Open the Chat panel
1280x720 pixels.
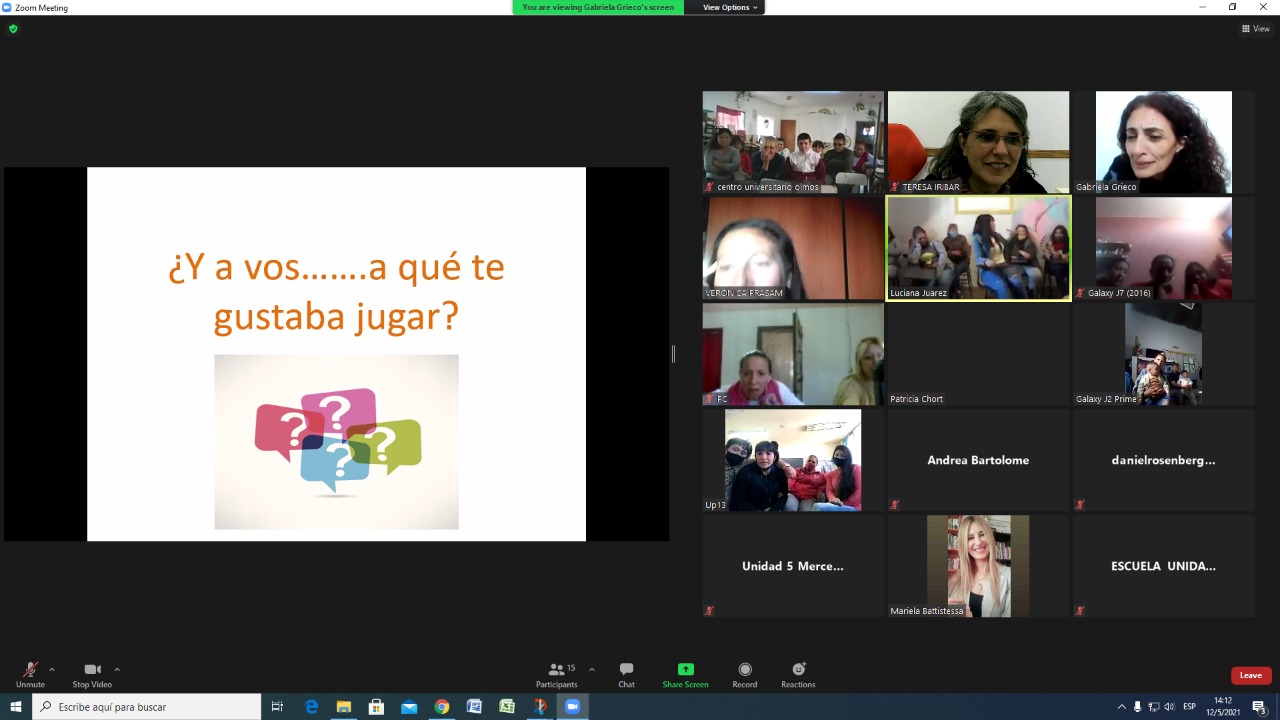(x=626, y=674)
